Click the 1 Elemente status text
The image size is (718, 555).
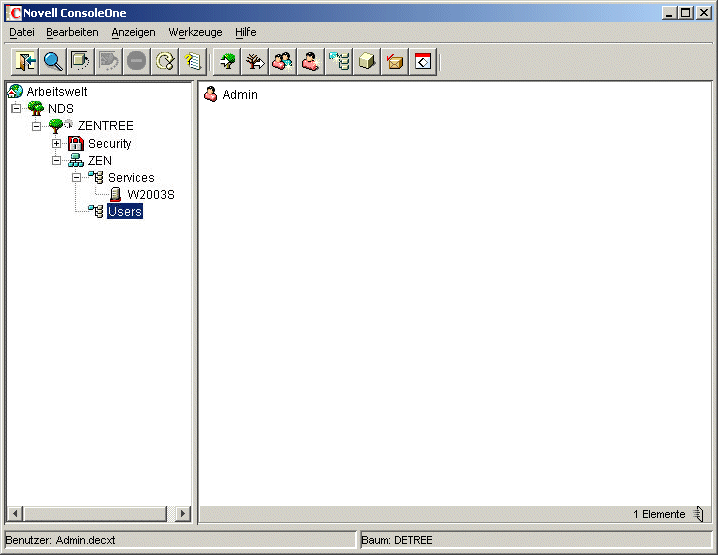pyautogui.click(x=659, y=514)
